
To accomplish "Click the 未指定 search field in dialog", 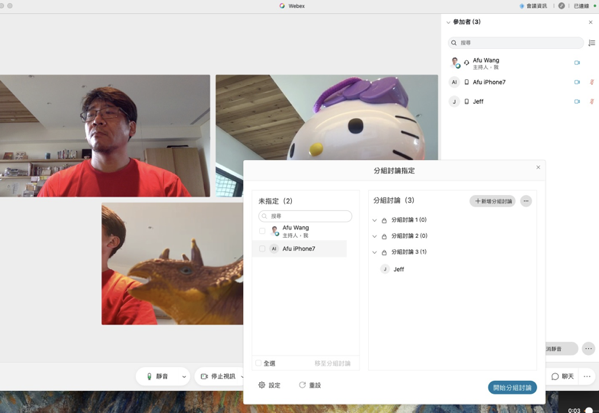I will pos(305,216).
